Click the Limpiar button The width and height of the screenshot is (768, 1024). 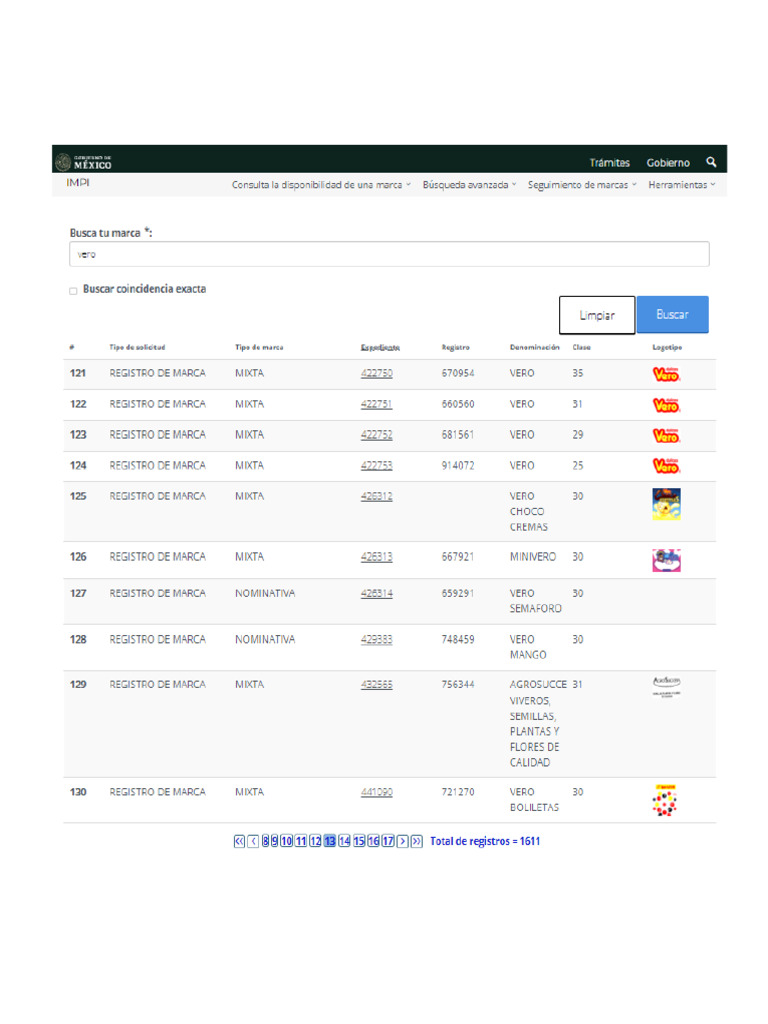pyautogui.click(x=597, y=315)
